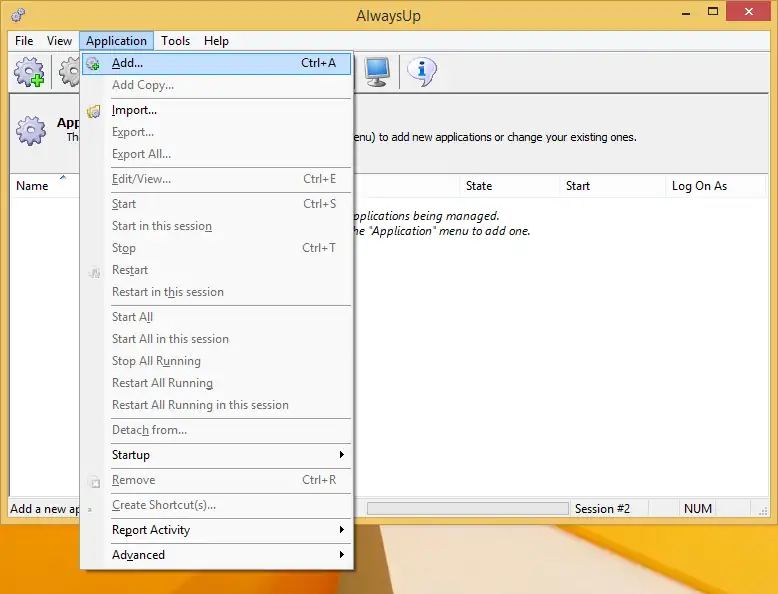Choose Add... from the Application menu
This screenshot has height=594, width=778.
click(x=216, y=64)
